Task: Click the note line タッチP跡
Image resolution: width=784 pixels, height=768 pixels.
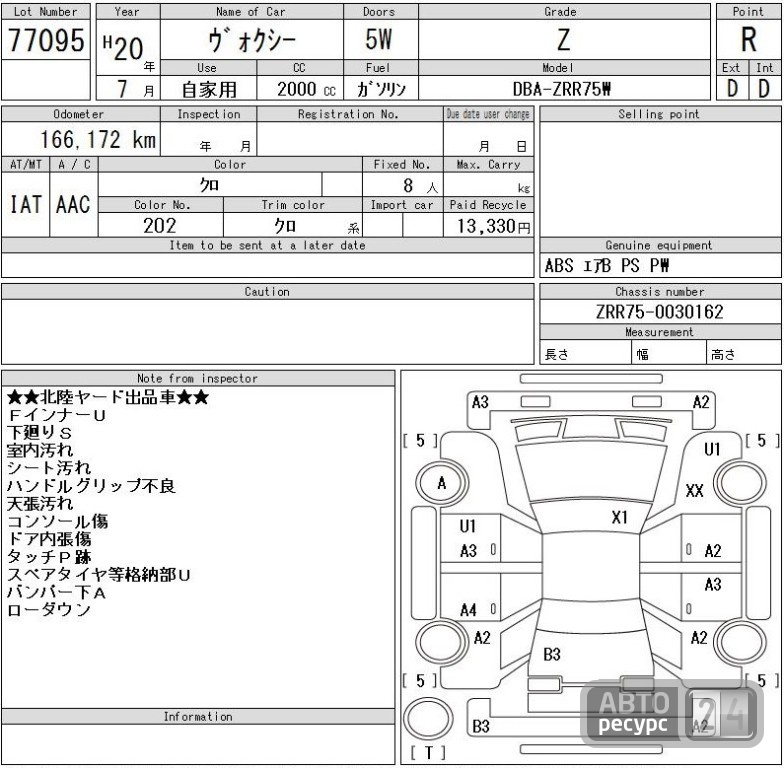Action: [49, 556]
